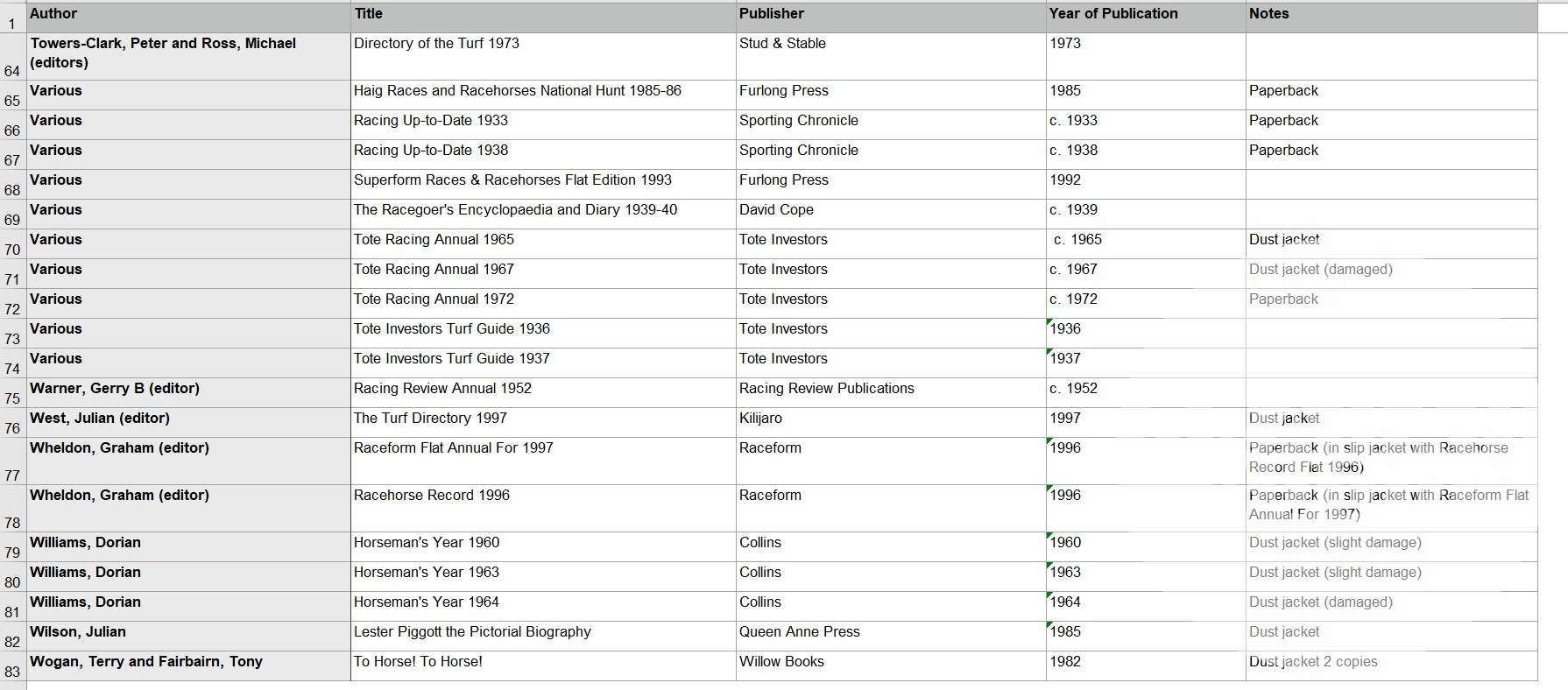
Task: Click the Racing Up-to-Date 1933 title cell
Action: (544, 125)
